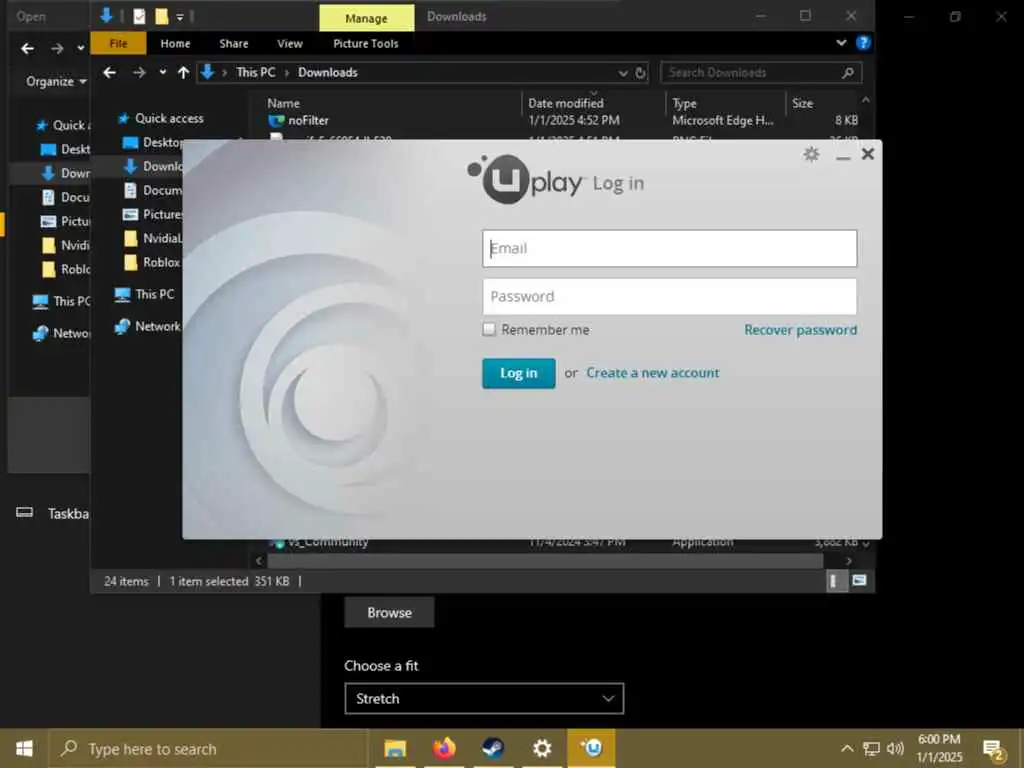Click the Downloads folder icon in nav pane
This screenshot has width=1024, height=768.
pyautogui.click(x=130, y=167)
